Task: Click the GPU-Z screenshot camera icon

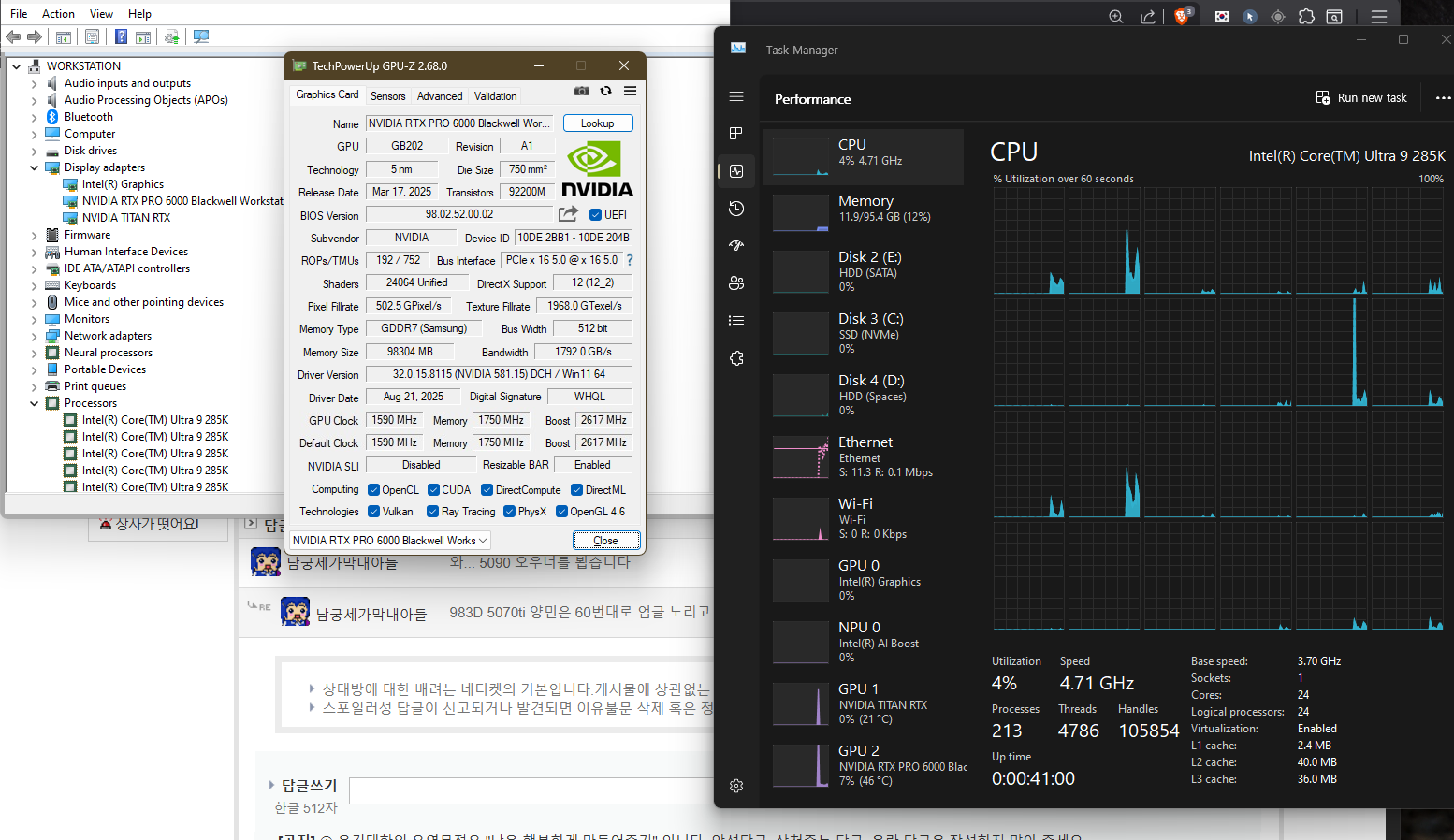Action: click(x=582, y=92)
